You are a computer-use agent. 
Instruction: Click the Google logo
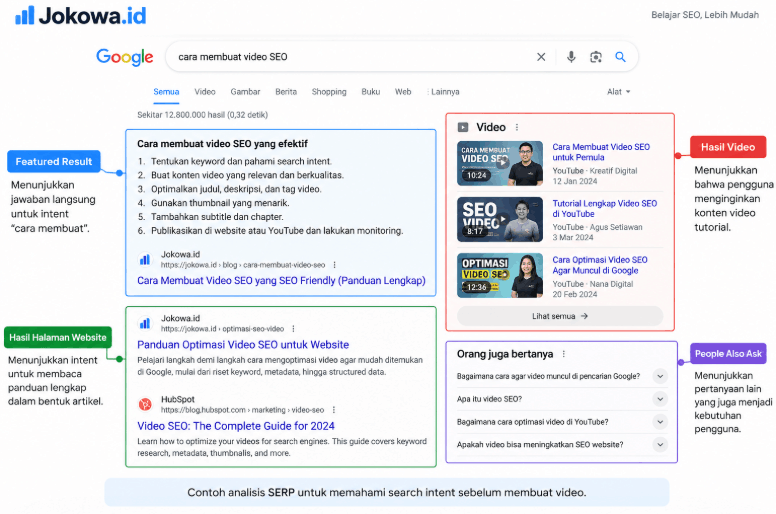click(x=125, y=57)
